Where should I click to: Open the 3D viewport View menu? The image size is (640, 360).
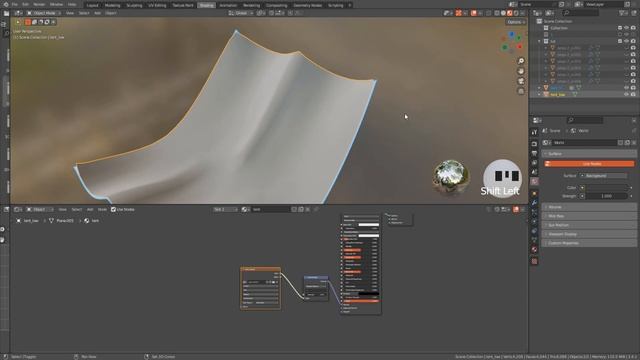tap(70, 13)
